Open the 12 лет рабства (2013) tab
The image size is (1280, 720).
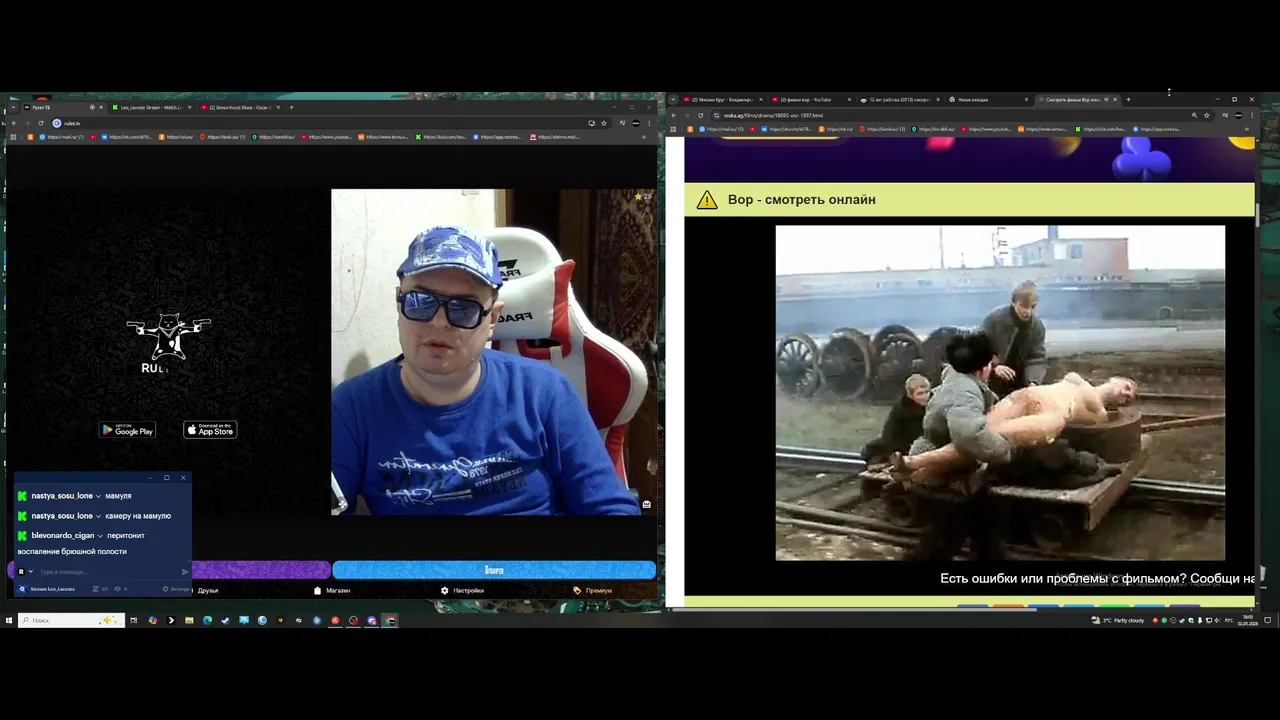click(898, 99)
